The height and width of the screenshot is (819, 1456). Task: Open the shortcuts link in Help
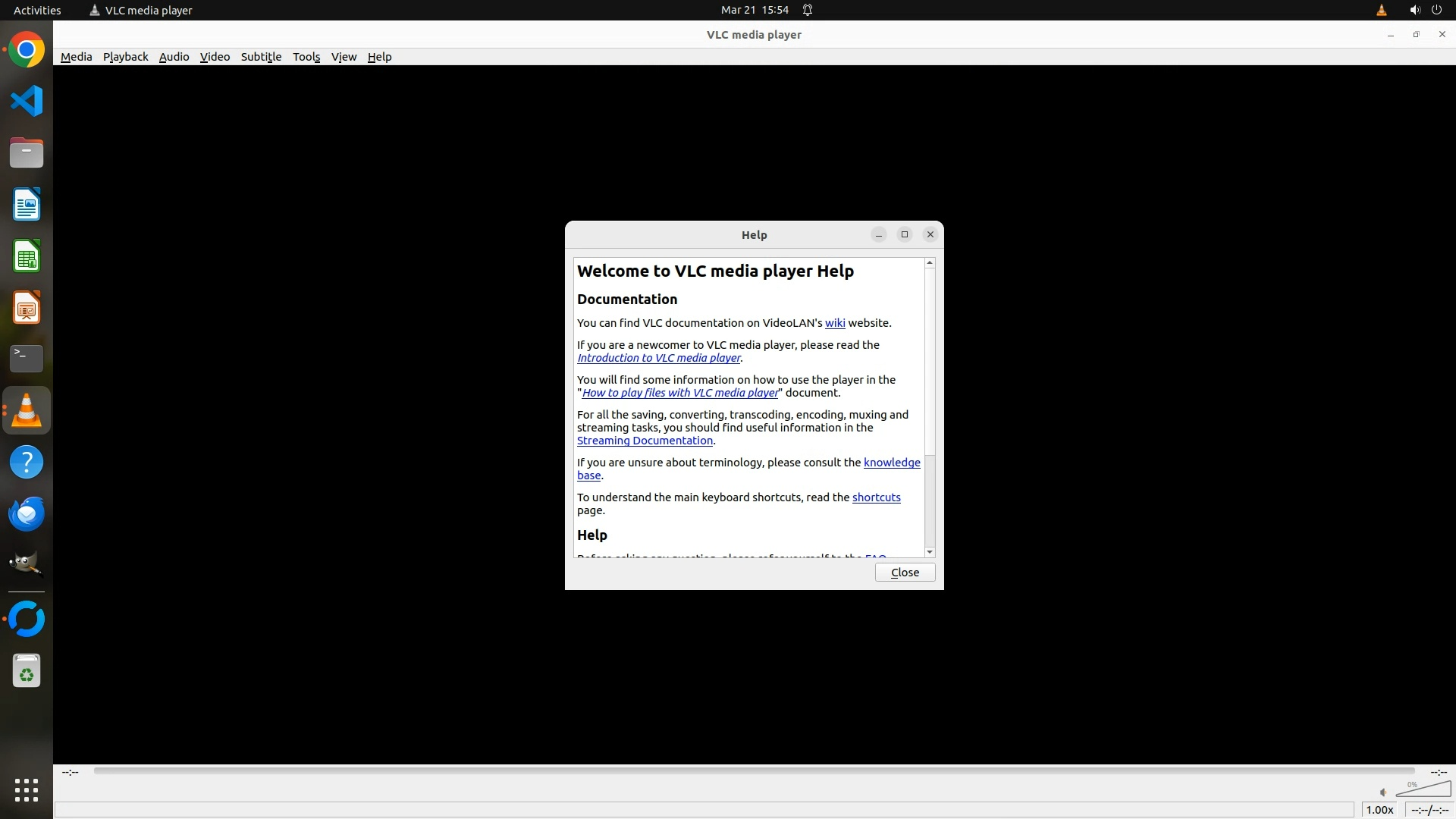tap(876, 497)
